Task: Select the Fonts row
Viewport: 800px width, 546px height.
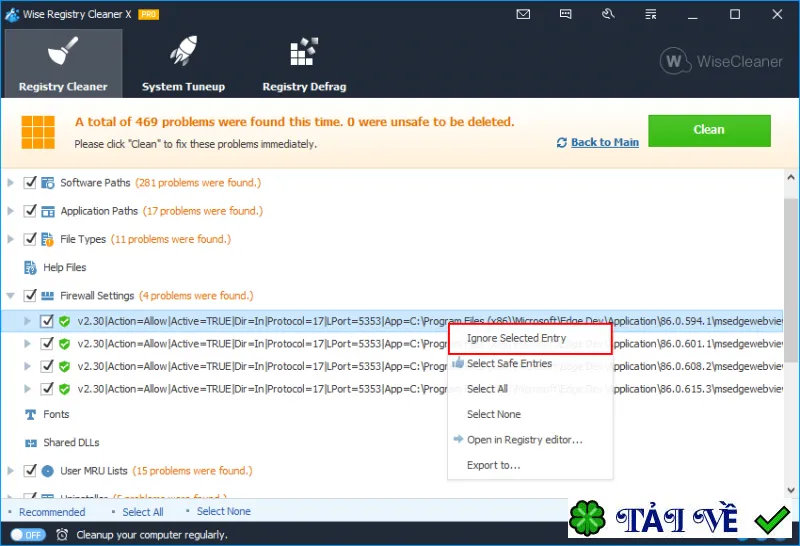Action: [x=392, y=414]
